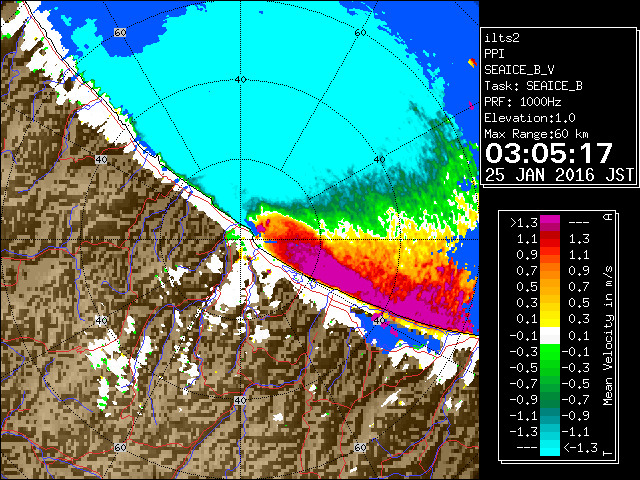Click the radar name text 'ilts2'
Image resolution: width=640 pixels, height=480 pixels.
pos(502,38)
